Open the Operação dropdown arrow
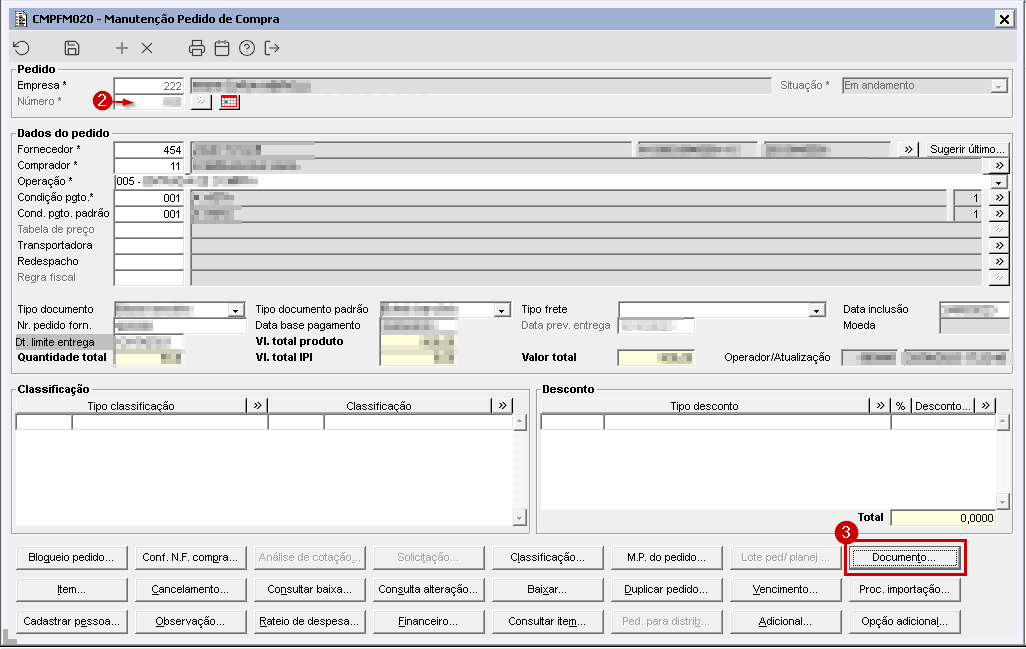This screenshot has width=1026, height=649. [x=999, y=182]
